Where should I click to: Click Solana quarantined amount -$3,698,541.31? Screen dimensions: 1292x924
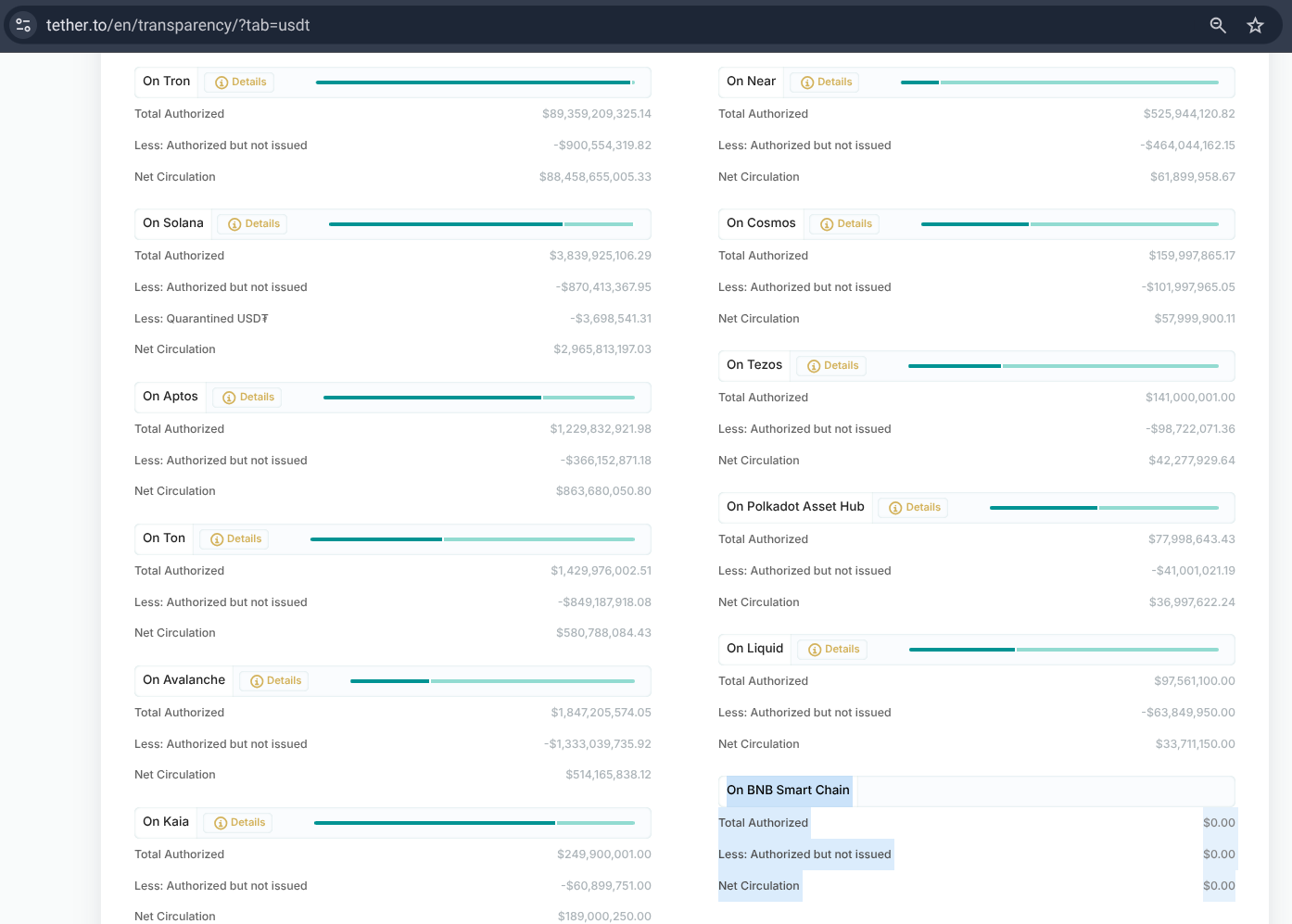611,319
